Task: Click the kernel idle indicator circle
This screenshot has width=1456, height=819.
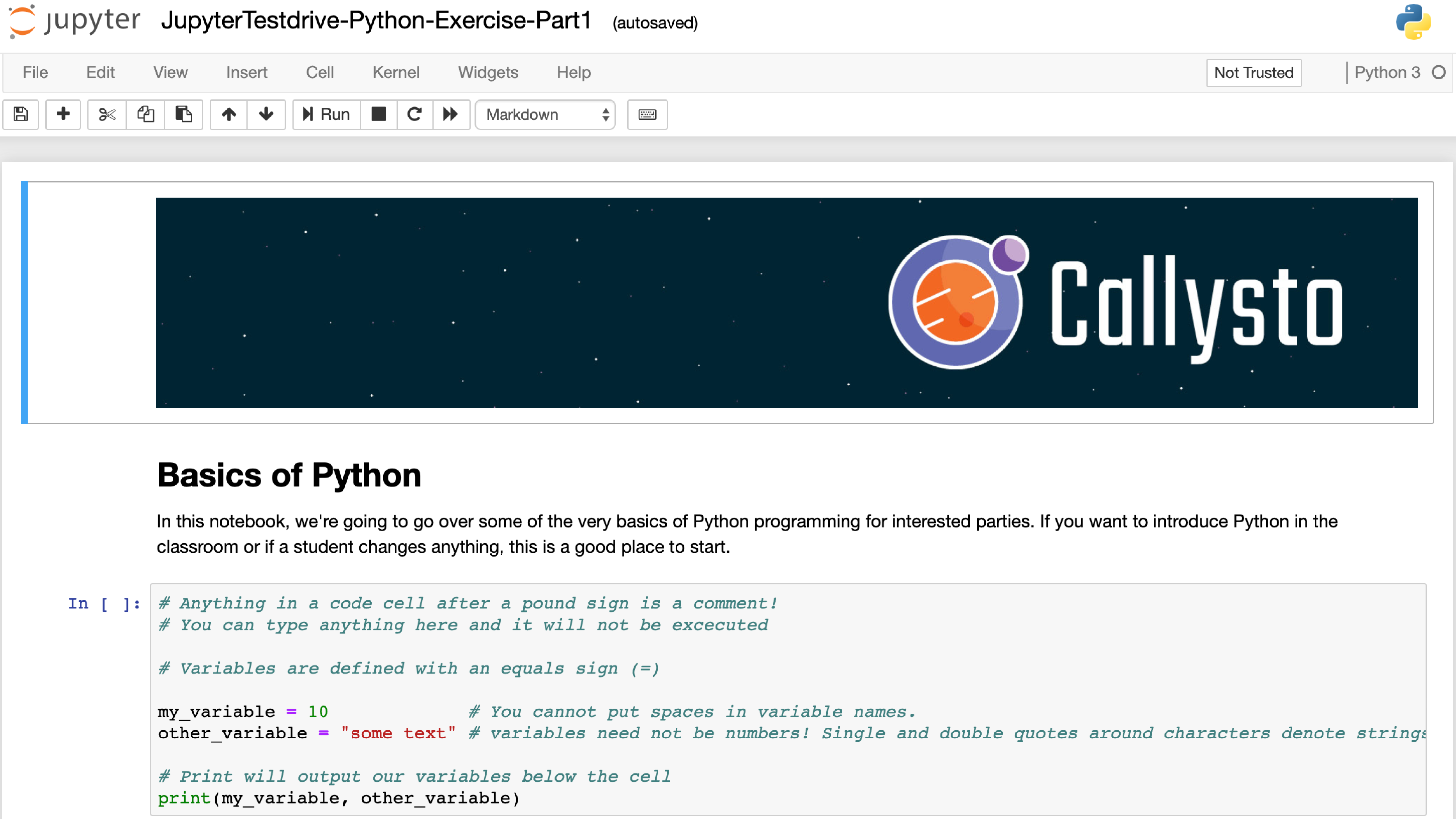Action: click(x=1439, y=73)
